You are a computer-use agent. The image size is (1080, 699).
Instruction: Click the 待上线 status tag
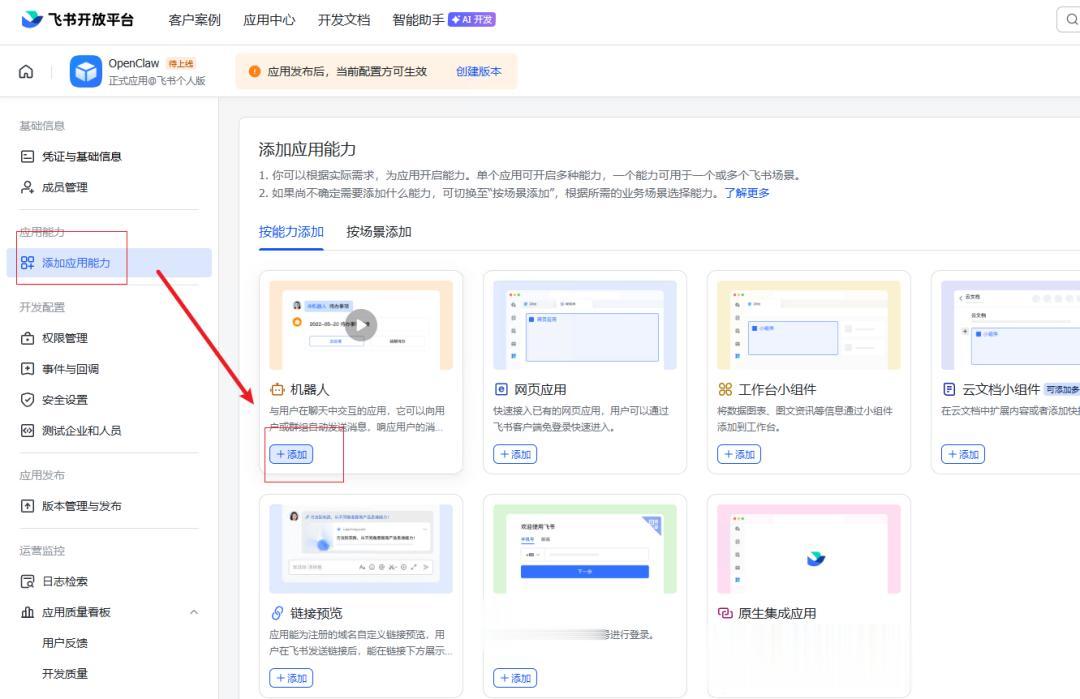(x=181, y=63)
